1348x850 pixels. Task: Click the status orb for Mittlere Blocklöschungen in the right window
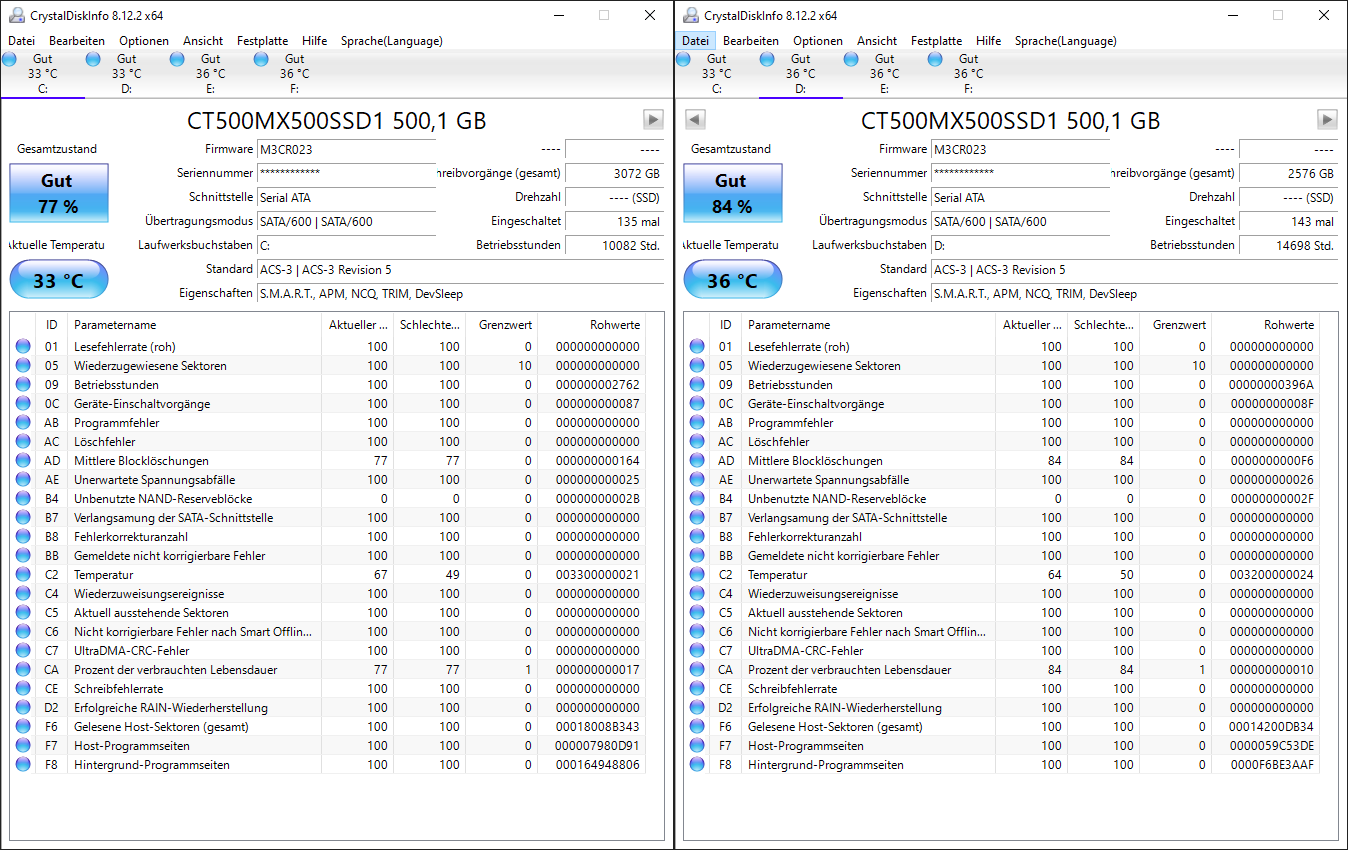pos(697,461)
